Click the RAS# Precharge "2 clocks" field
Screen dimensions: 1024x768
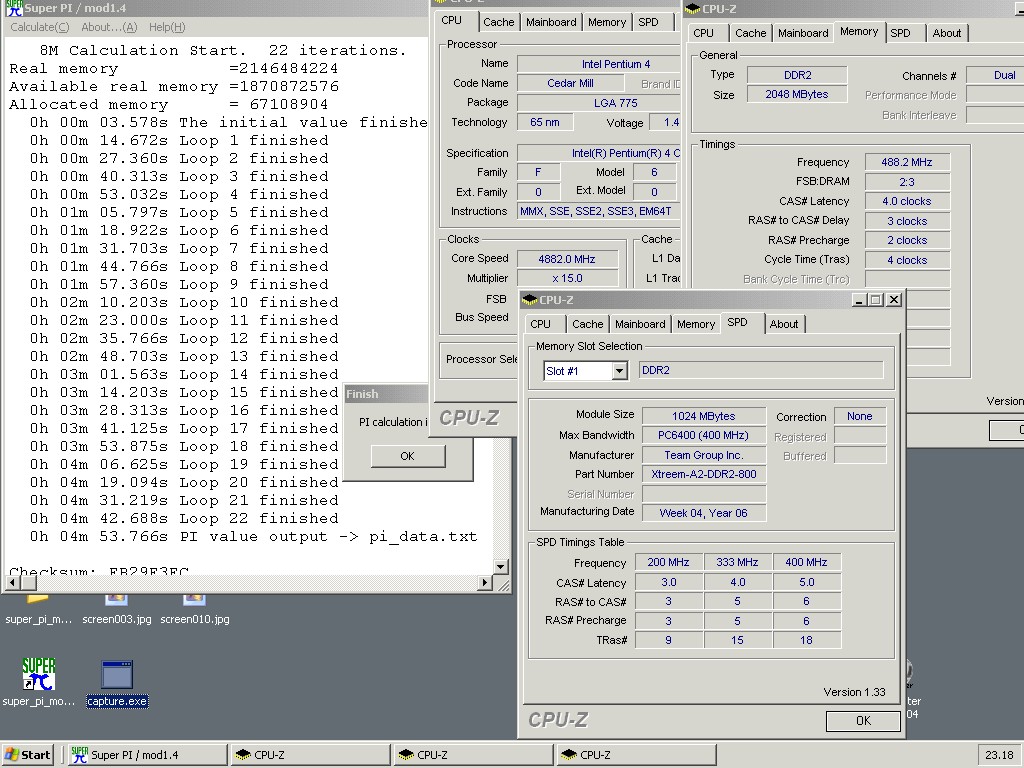coord(906,240)
